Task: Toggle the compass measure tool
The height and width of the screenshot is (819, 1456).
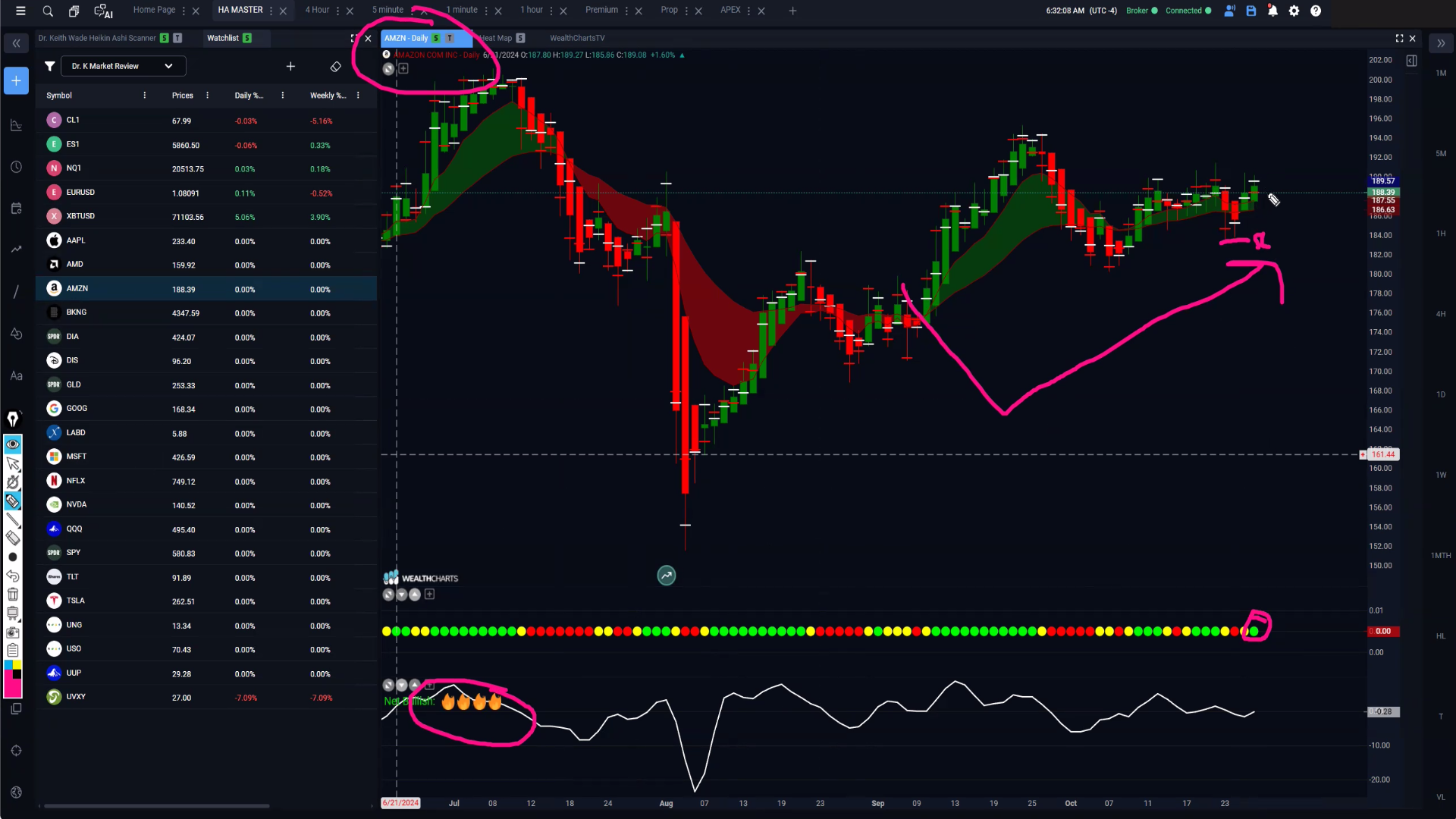Action: [x=13, y=482]
